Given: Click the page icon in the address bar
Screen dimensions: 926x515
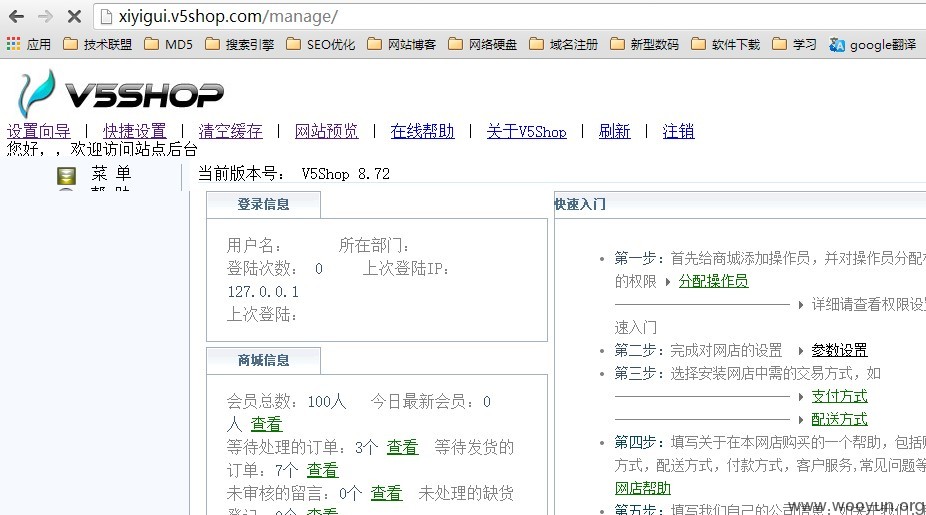Looking at the screenshot, I should click(106, 17).
